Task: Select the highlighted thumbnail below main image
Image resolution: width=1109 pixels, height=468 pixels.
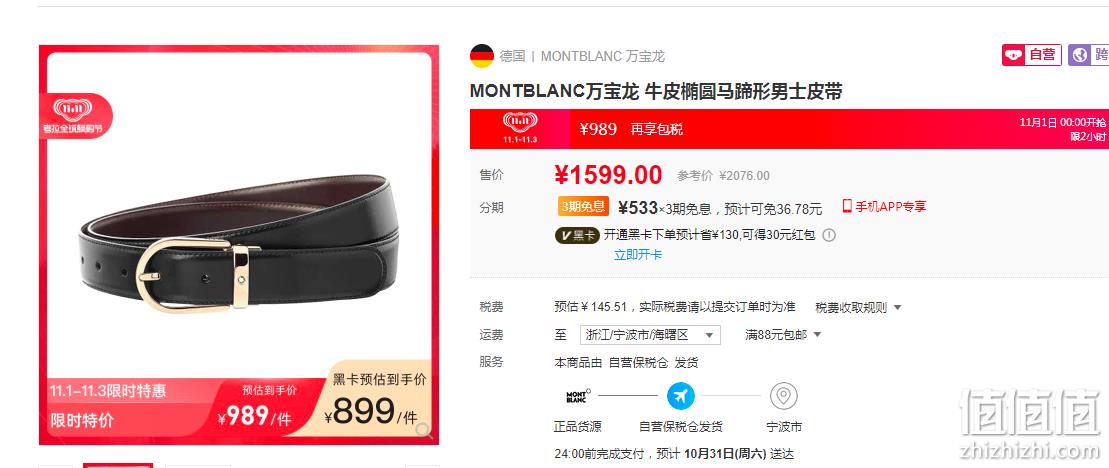Action: pos(117,465)
